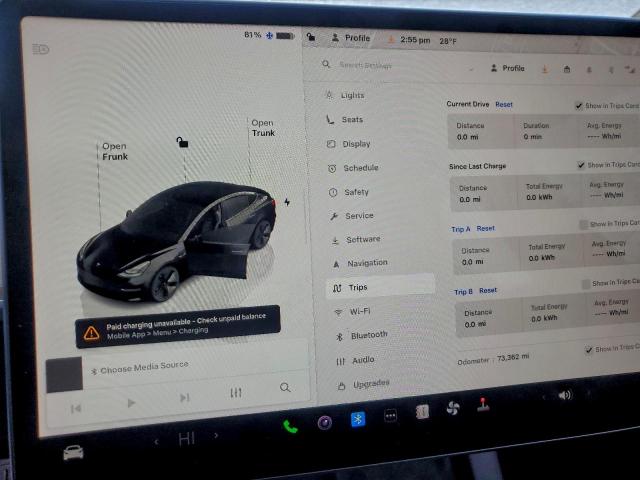Open the media equalizer sliders icon

tap(236, 393)
